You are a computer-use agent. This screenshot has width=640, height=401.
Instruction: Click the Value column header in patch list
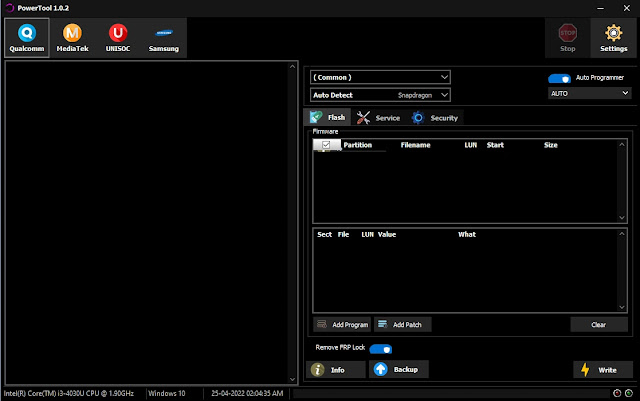coord(387,234)
